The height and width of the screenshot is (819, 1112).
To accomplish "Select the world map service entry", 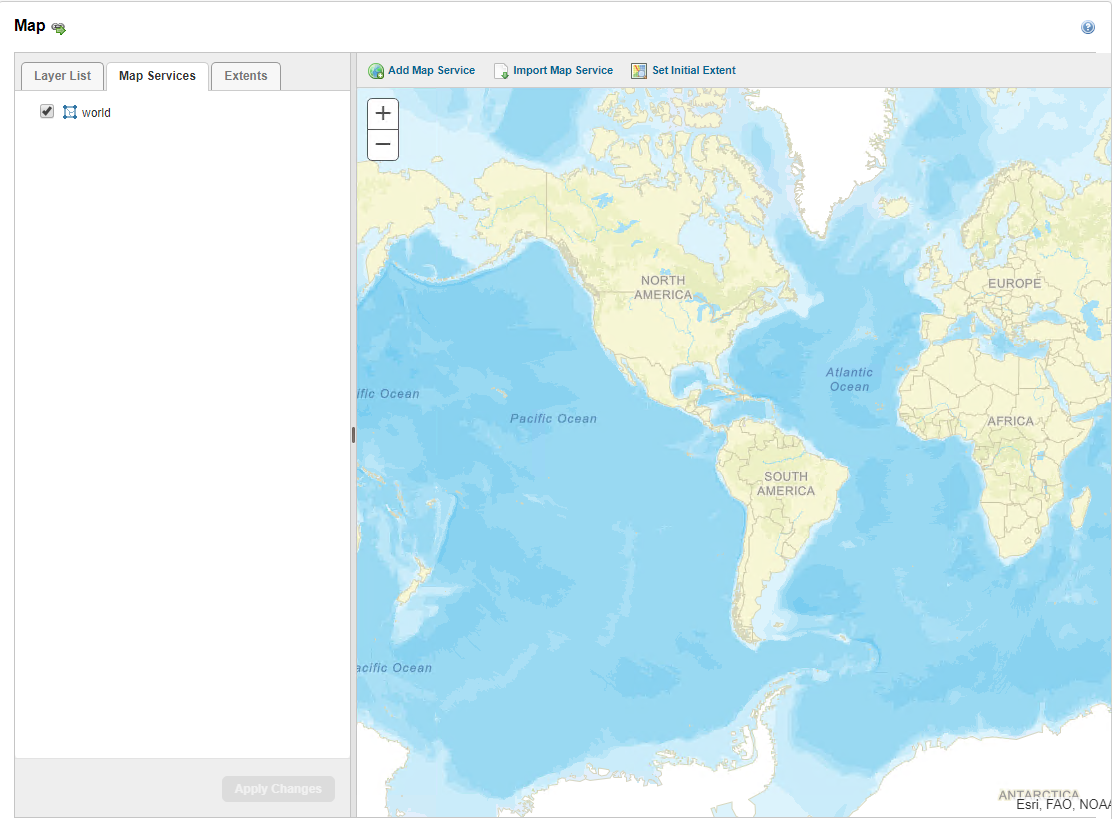I will [x=96, y=113].
